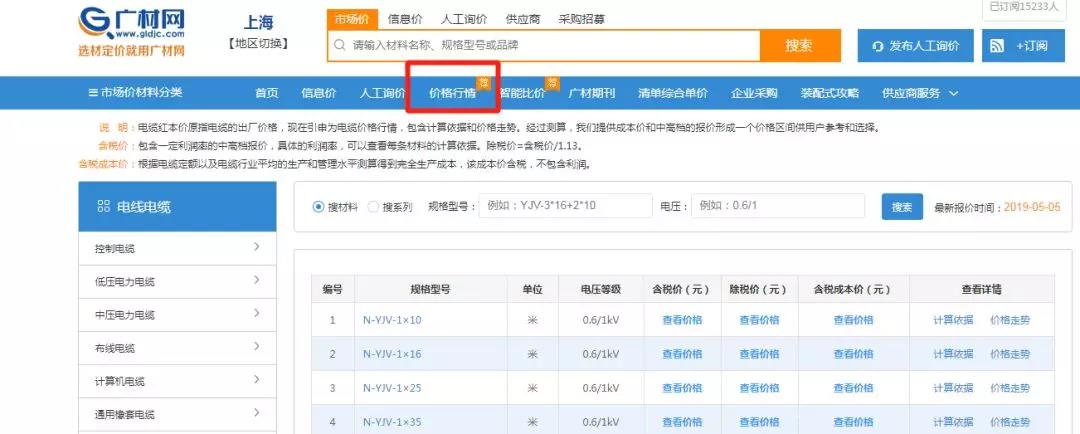The height and width of the screenshot is (434, 1080).
Task: Focus the 电压 input field
Action: pos(778,206)
